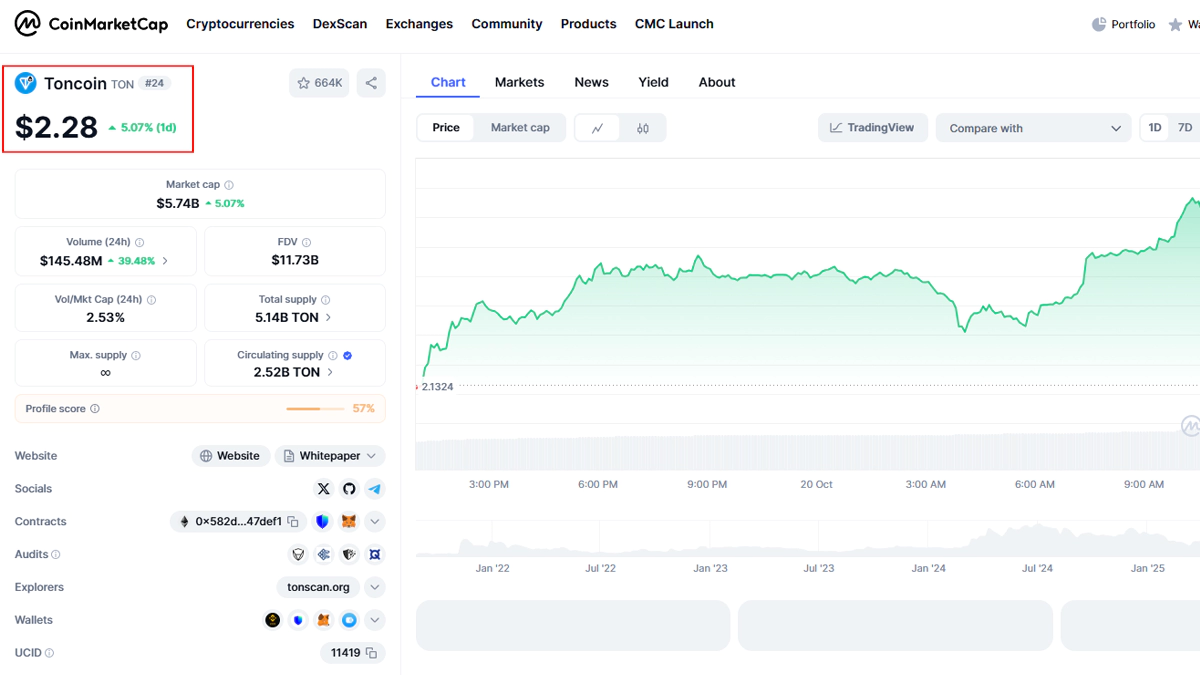Click the share icon next to watchlist

click(371, 83)
